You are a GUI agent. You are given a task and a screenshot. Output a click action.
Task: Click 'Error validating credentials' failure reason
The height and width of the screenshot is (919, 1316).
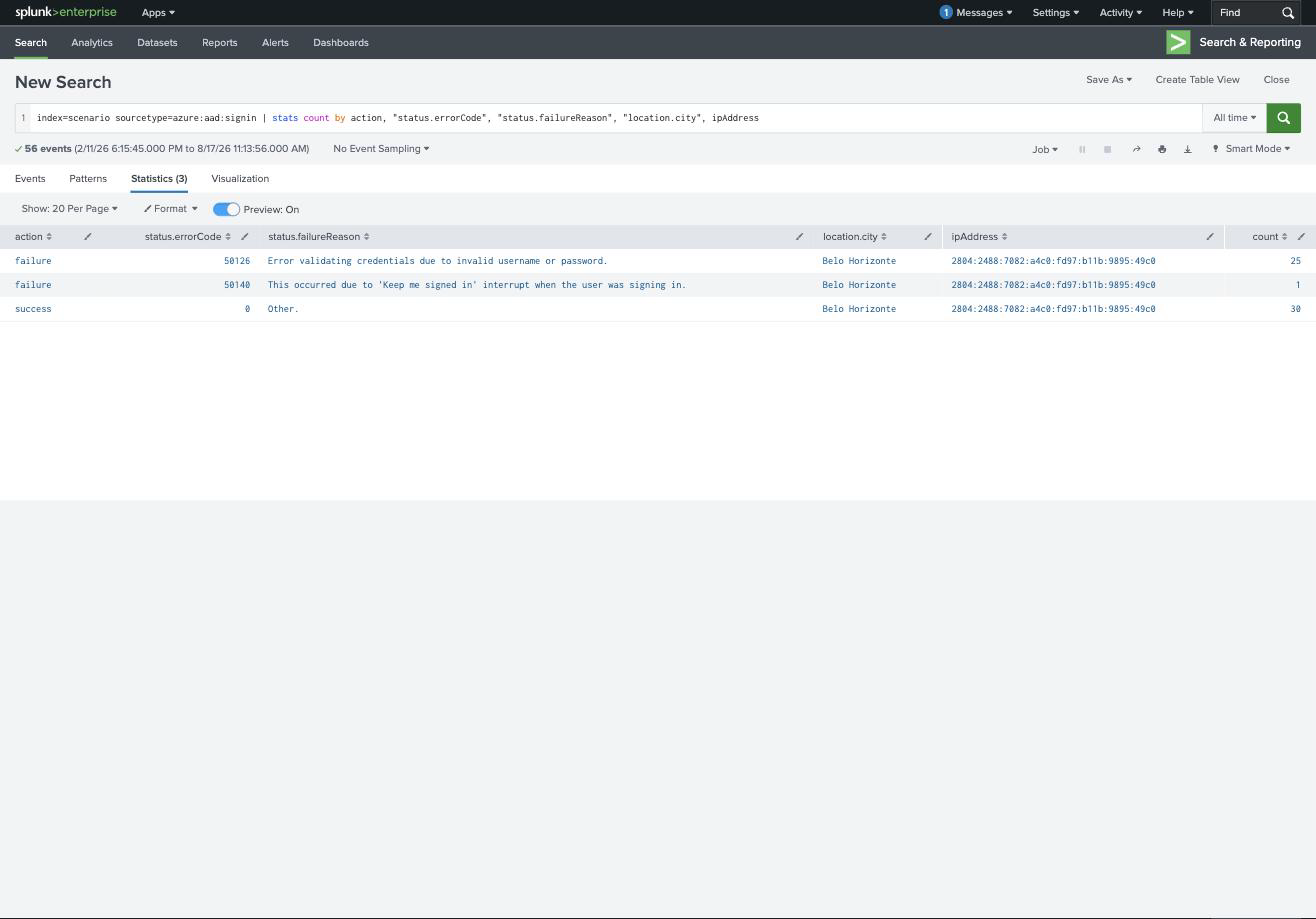click(437, 261)
